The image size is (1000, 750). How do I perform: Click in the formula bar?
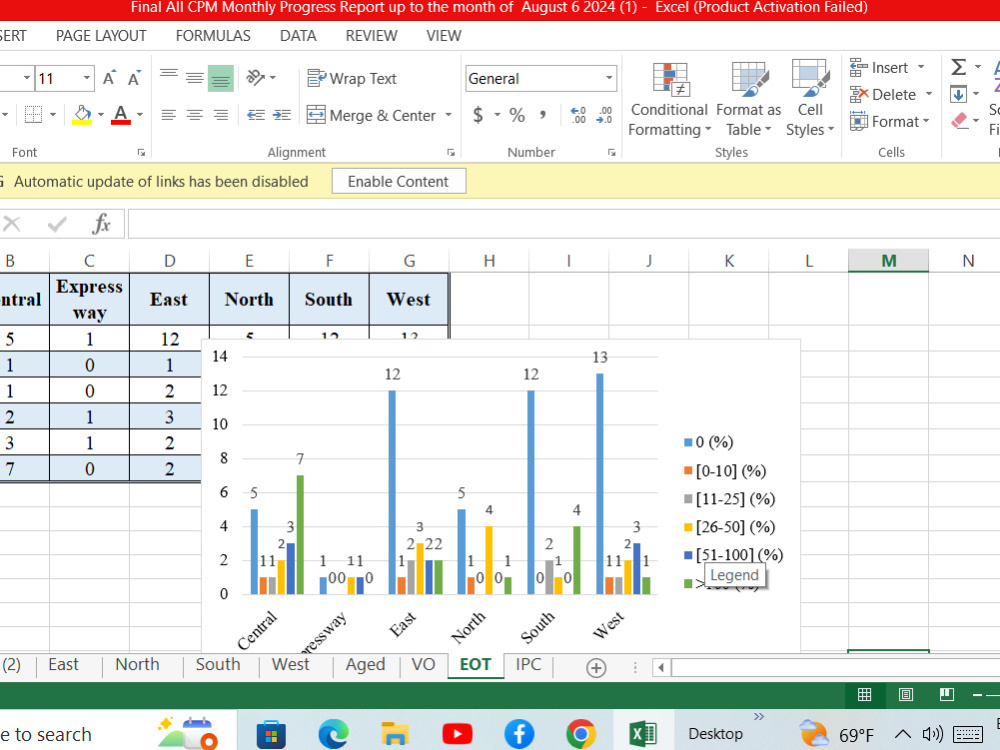tap(564, 224)
